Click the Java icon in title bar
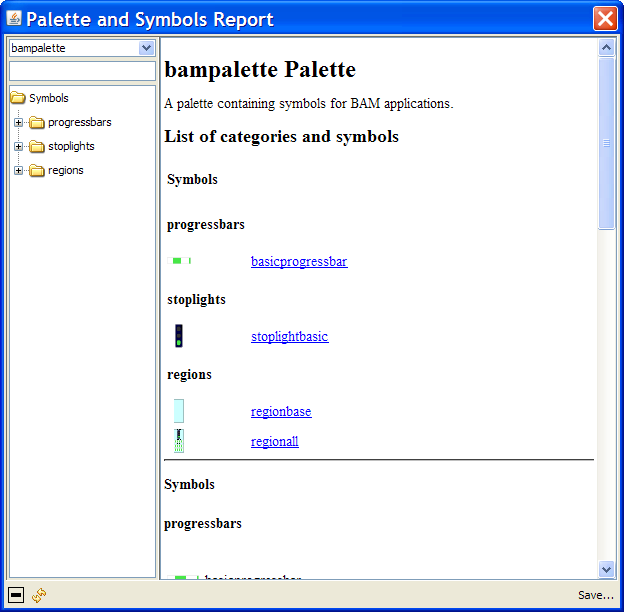624x612 pixels. 14,19
